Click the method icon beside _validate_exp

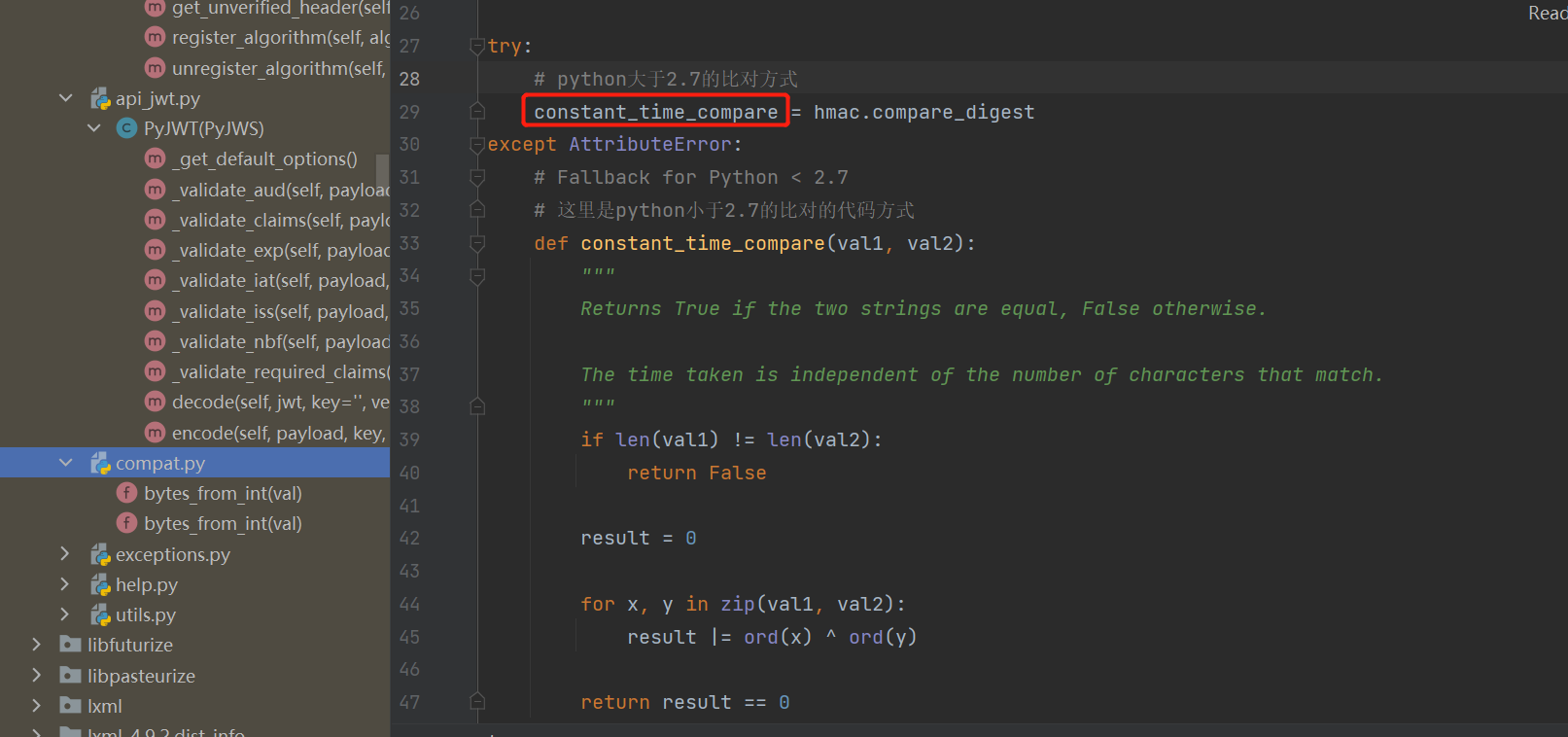(x=155, y=250)
